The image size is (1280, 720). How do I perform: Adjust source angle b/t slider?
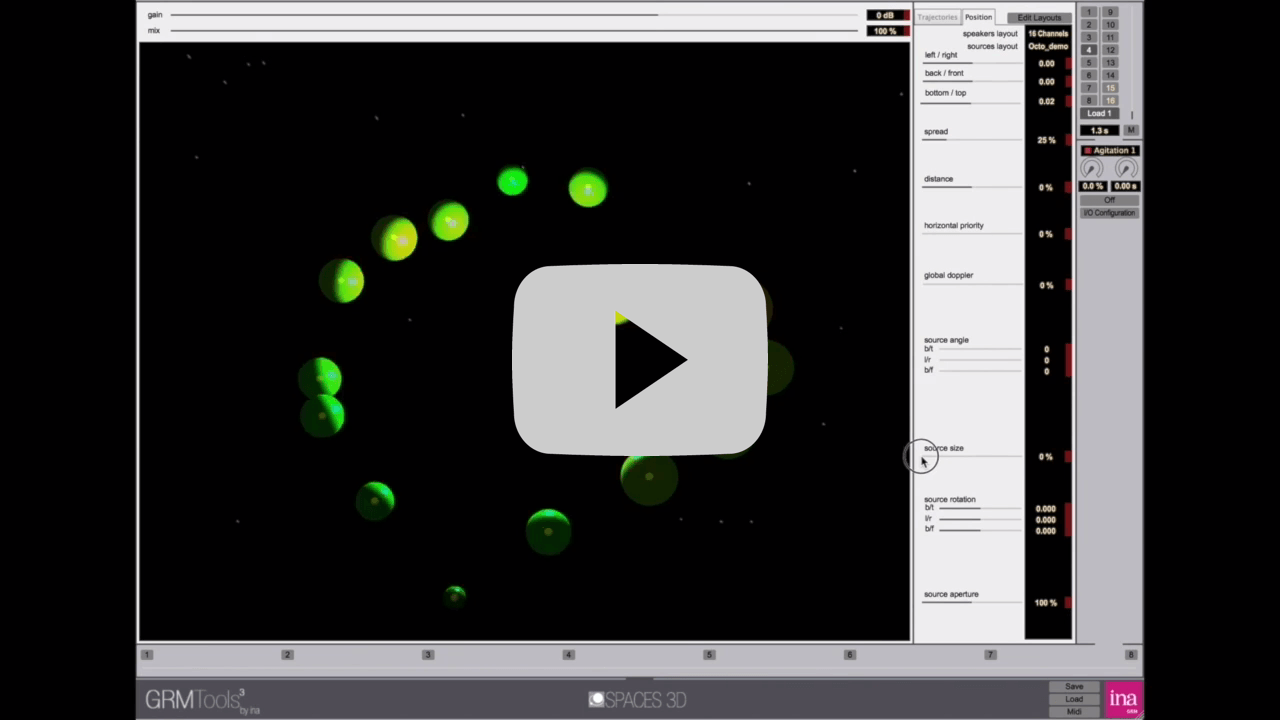[x=980, y=349]
